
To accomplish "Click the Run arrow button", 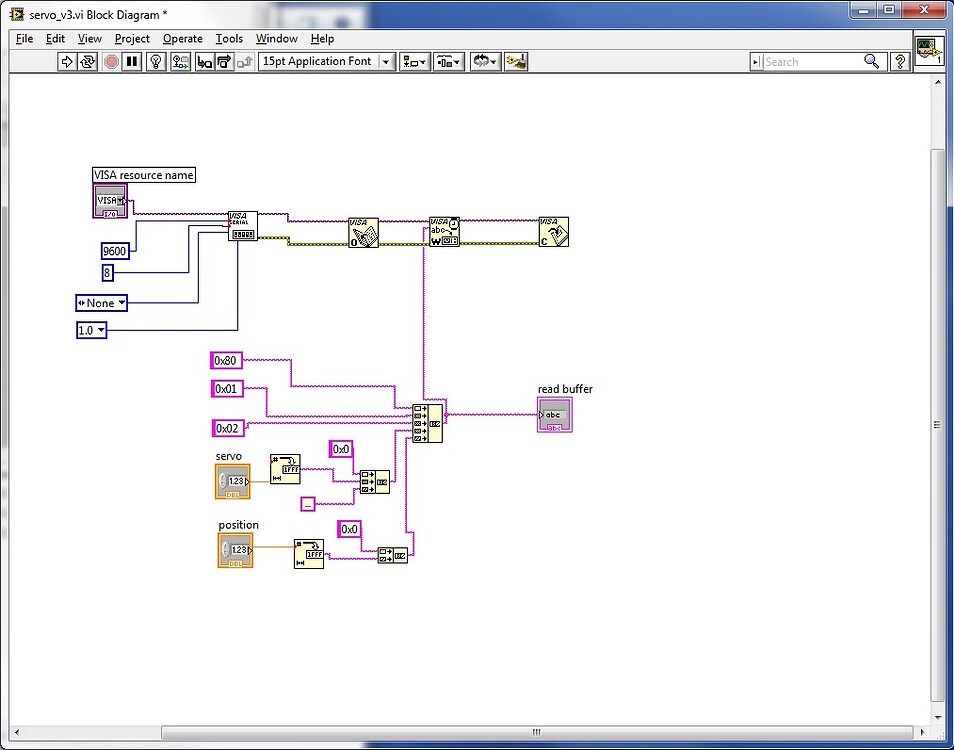I will (67, 62).
